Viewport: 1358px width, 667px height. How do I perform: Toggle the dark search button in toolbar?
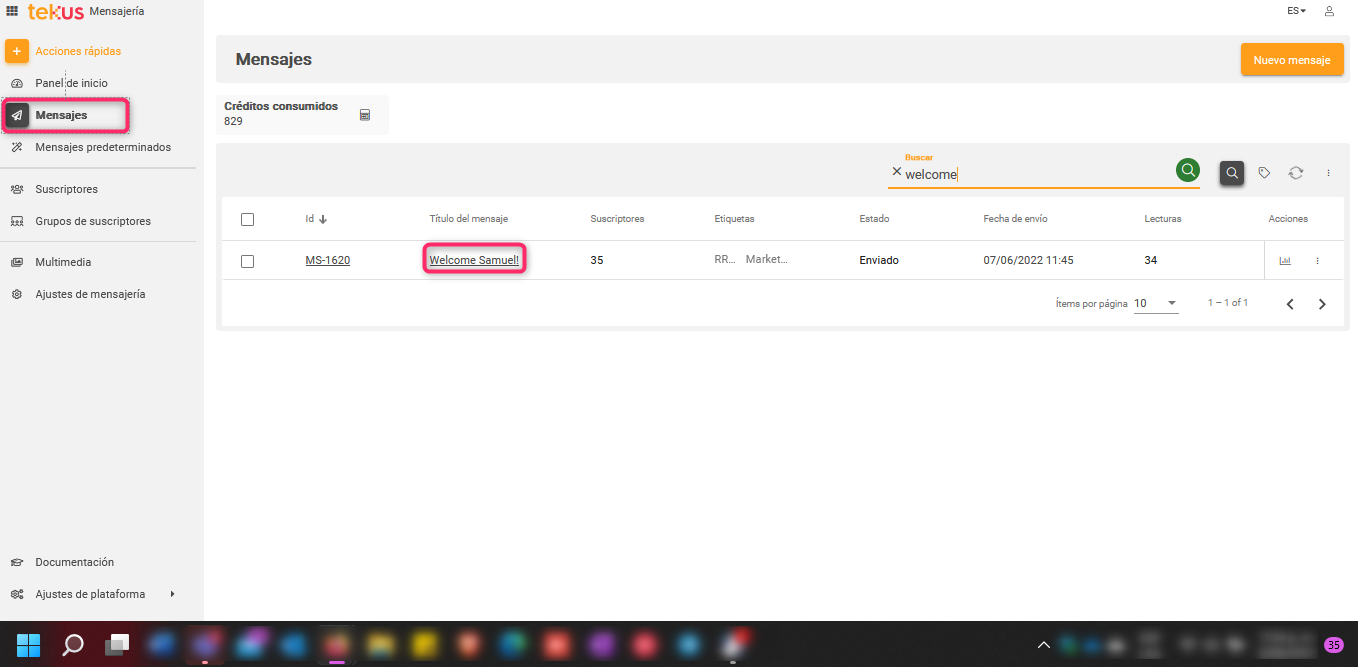pos(1232,173)
